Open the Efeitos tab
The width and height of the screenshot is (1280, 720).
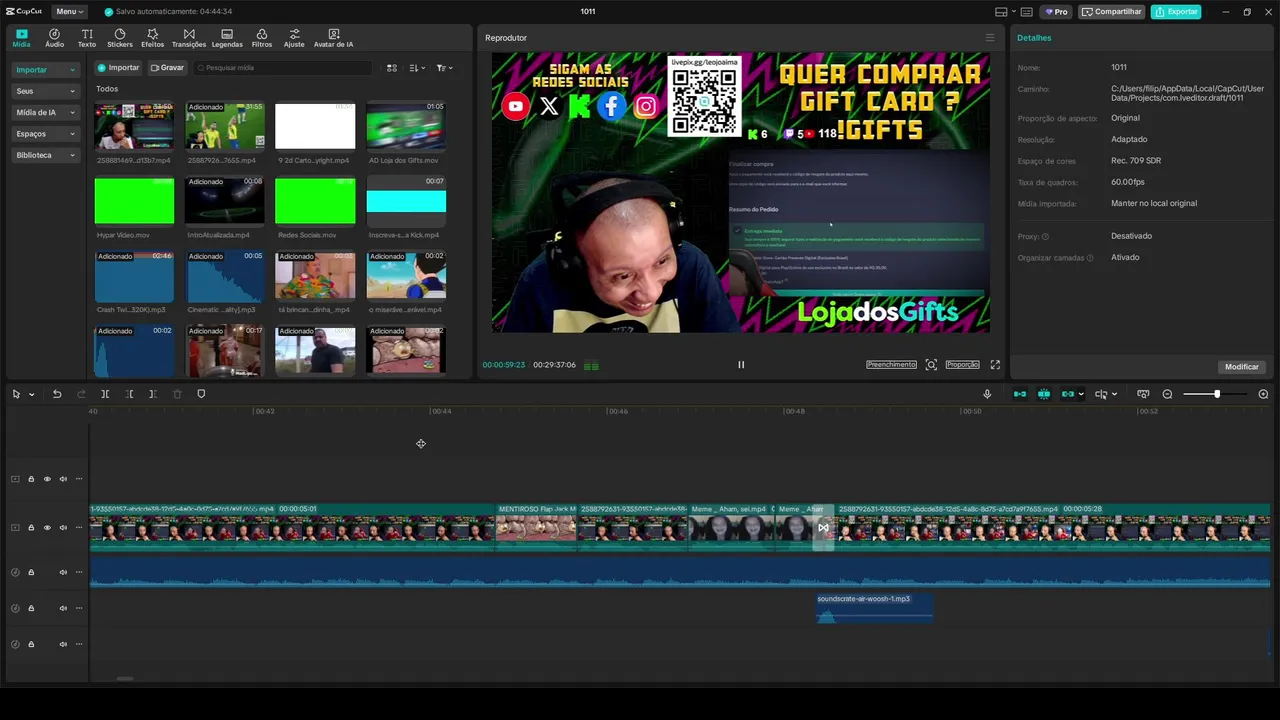pyautogui.click(x=153, y=38)
